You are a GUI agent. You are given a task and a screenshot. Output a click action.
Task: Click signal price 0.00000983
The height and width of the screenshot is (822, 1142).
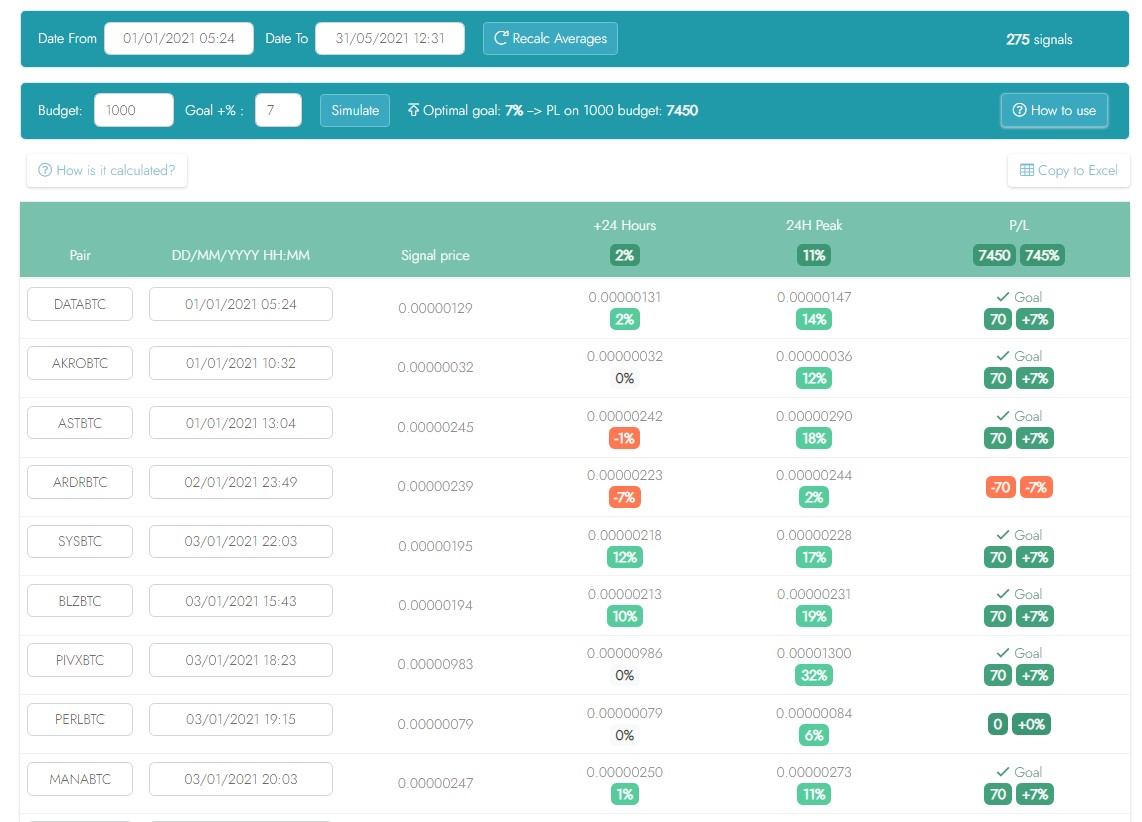click(x=436, y=664)
